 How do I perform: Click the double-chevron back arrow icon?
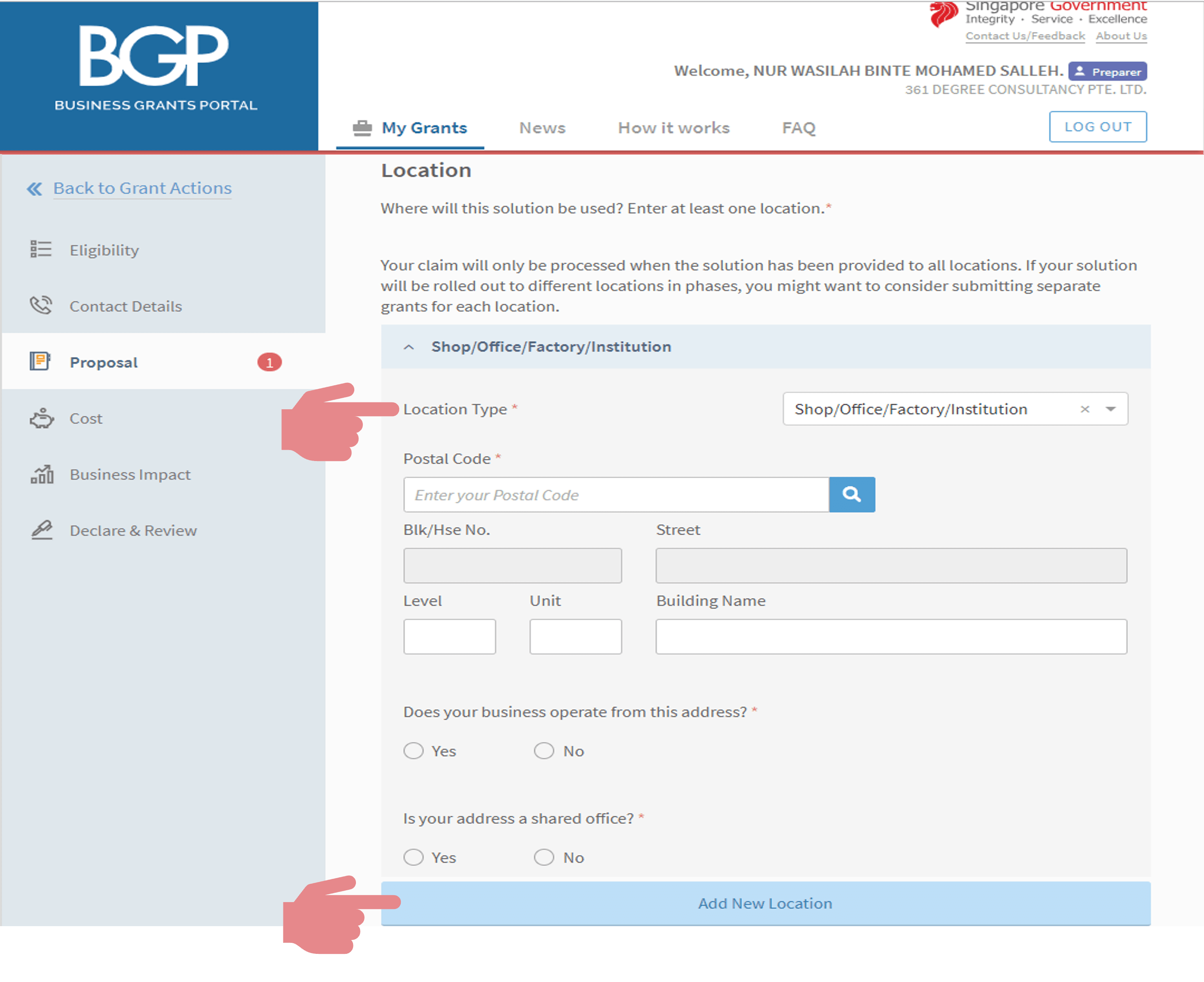click(x=35, y=189)
